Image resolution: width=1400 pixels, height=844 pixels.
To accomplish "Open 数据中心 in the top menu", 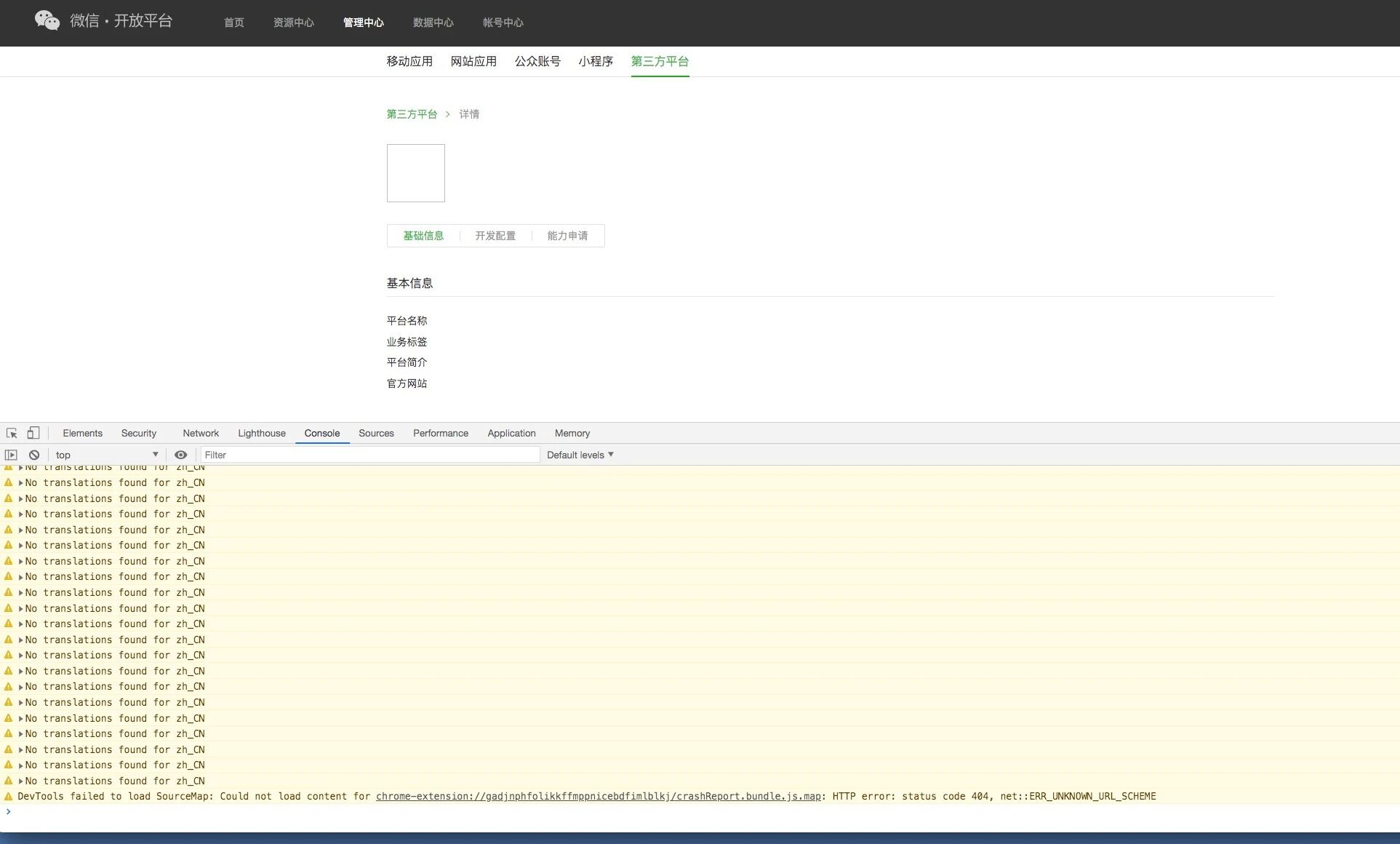I will tap(433, 23).
